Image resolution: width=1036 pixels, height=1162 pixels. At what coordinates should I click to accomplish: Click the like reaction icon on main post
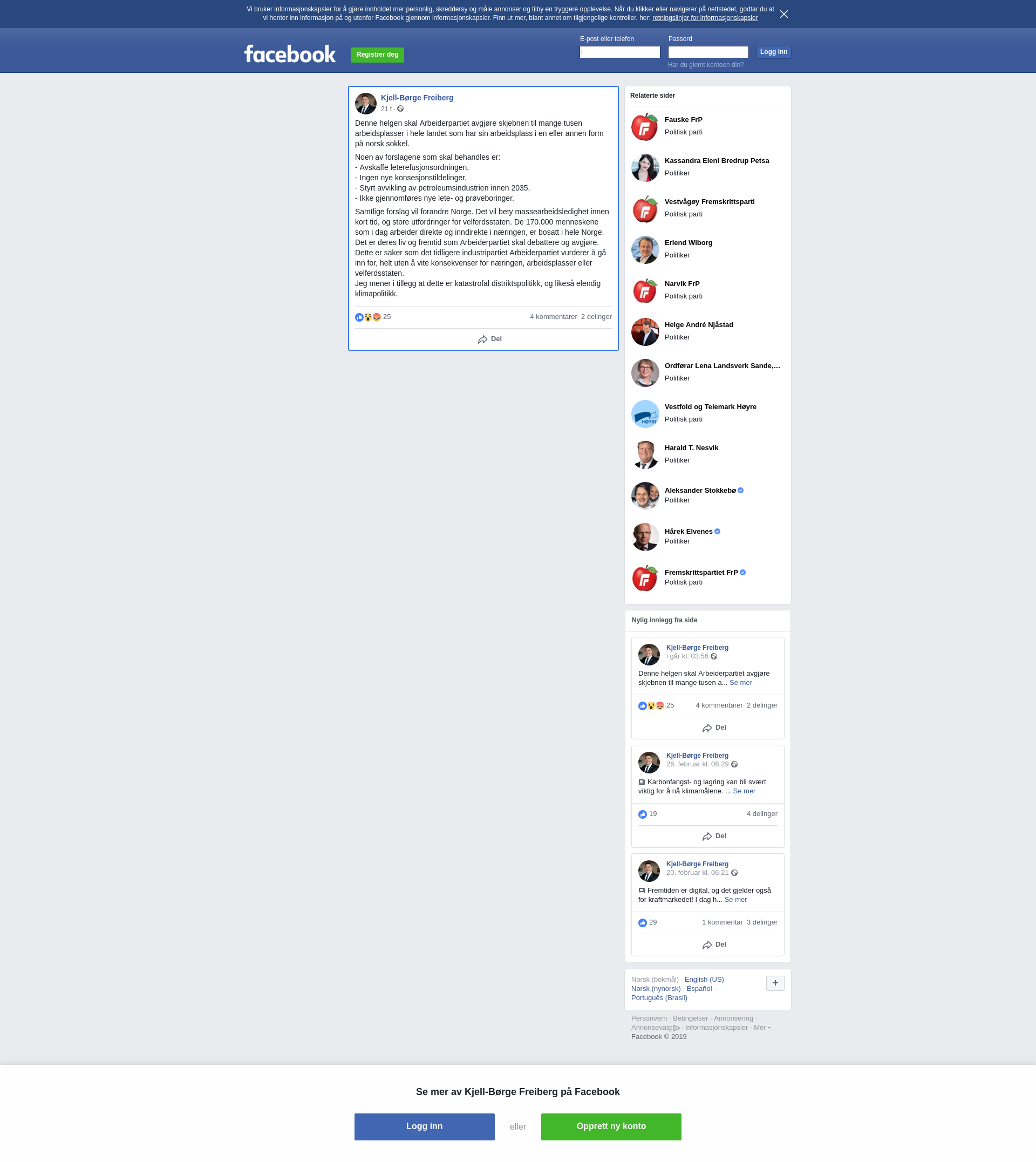pos(359,317)
